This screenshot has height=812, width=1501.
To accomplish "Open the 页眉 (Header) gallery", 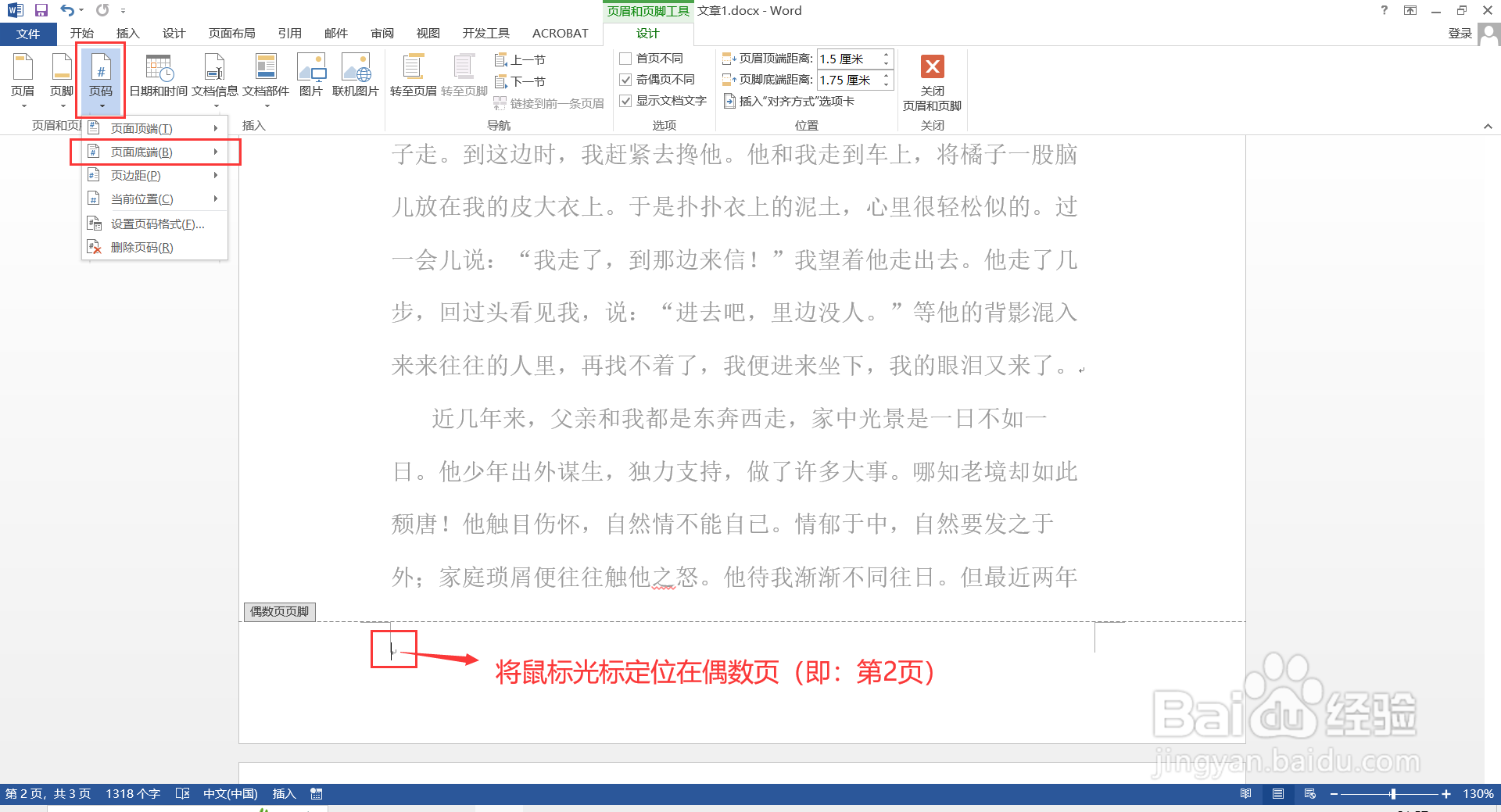I will coord(23,78).
